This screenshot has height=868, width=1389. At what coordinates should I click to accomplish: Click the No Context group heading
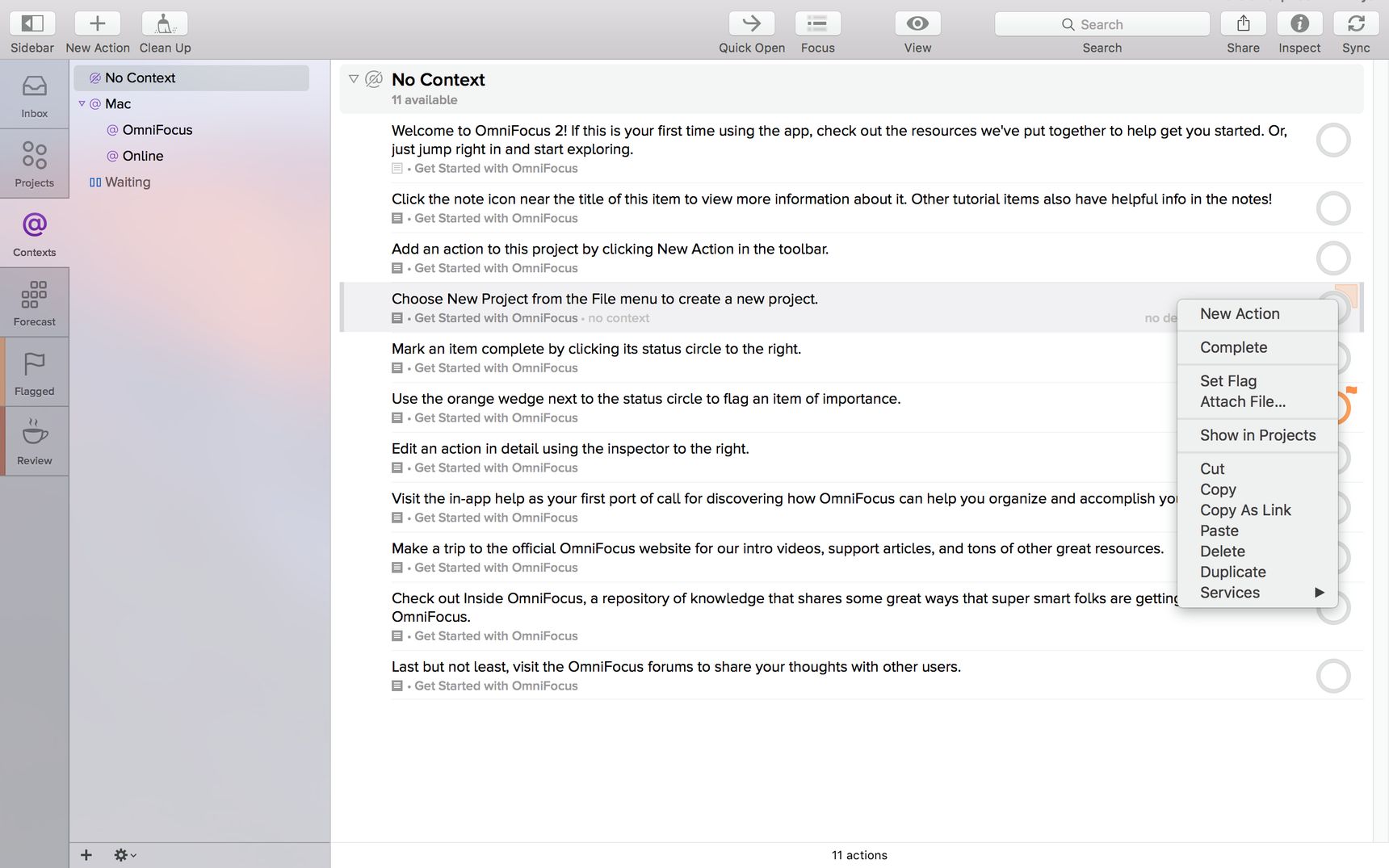pos(439,80)
